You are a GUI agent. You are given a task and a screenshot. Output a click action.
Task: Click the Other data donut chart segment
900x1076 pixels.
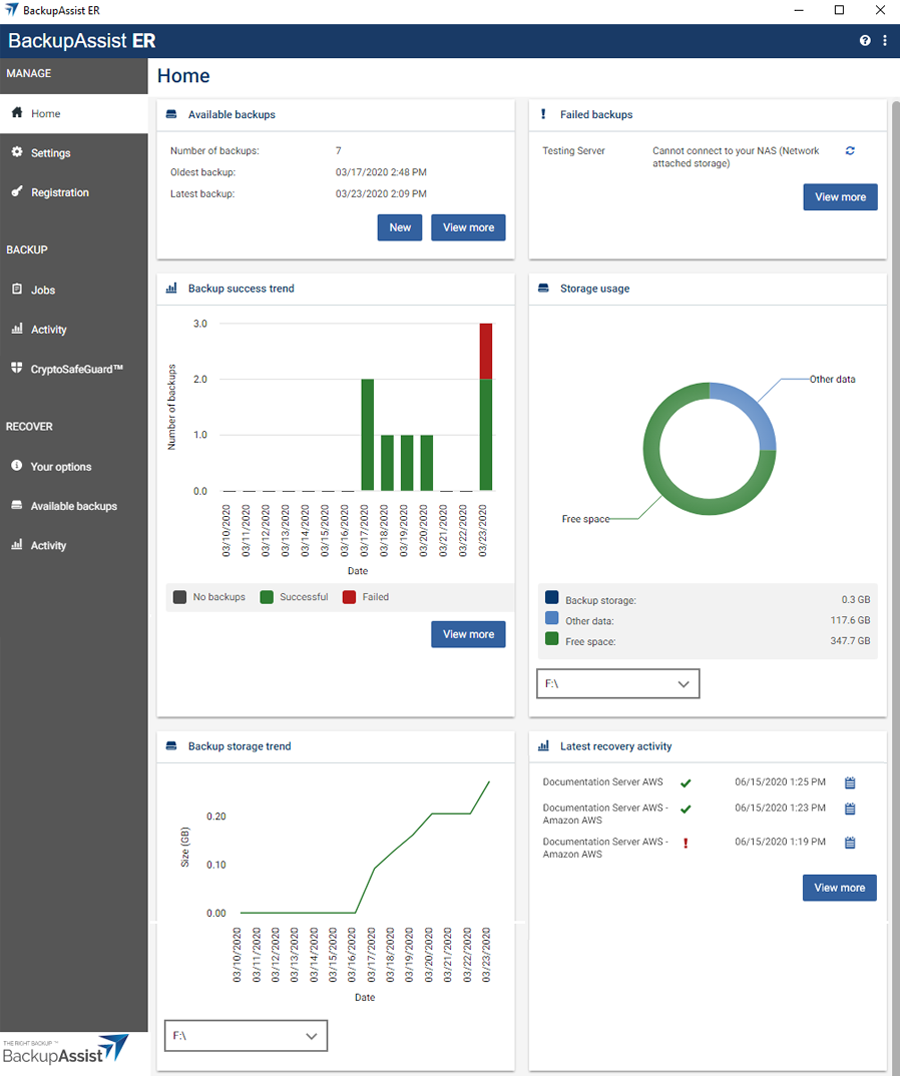[x=749, y=408]
